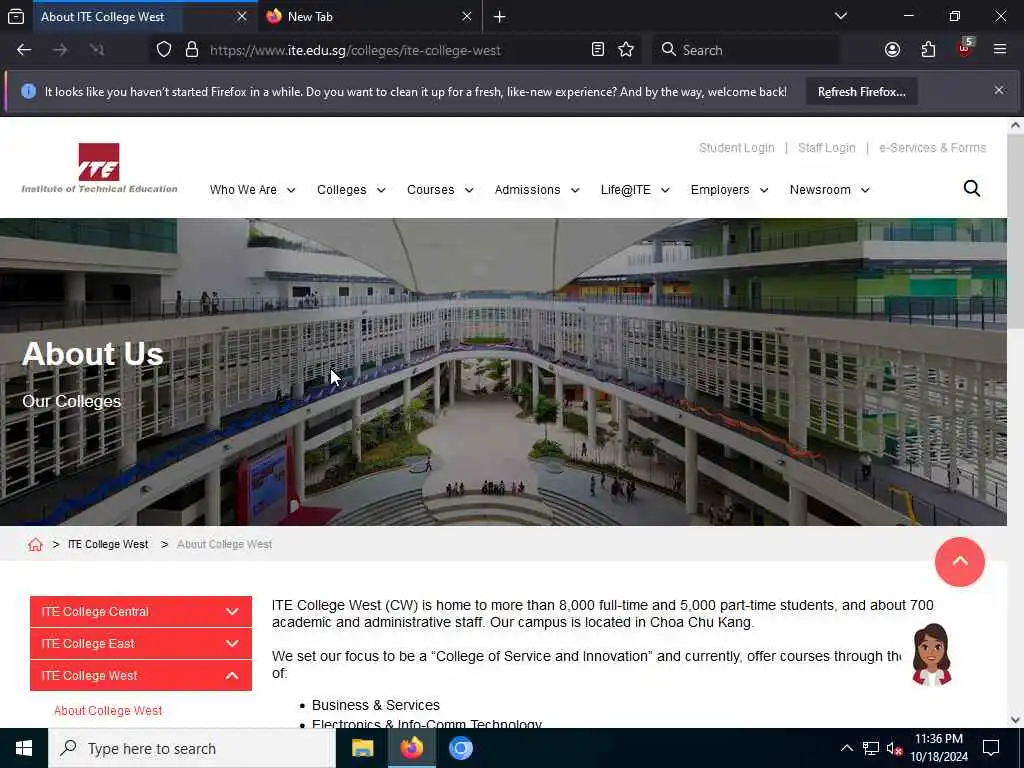Screen dimensions: 1024x768
Task: Open the chatbot assistant avatar
Action: tap(932, 654)
